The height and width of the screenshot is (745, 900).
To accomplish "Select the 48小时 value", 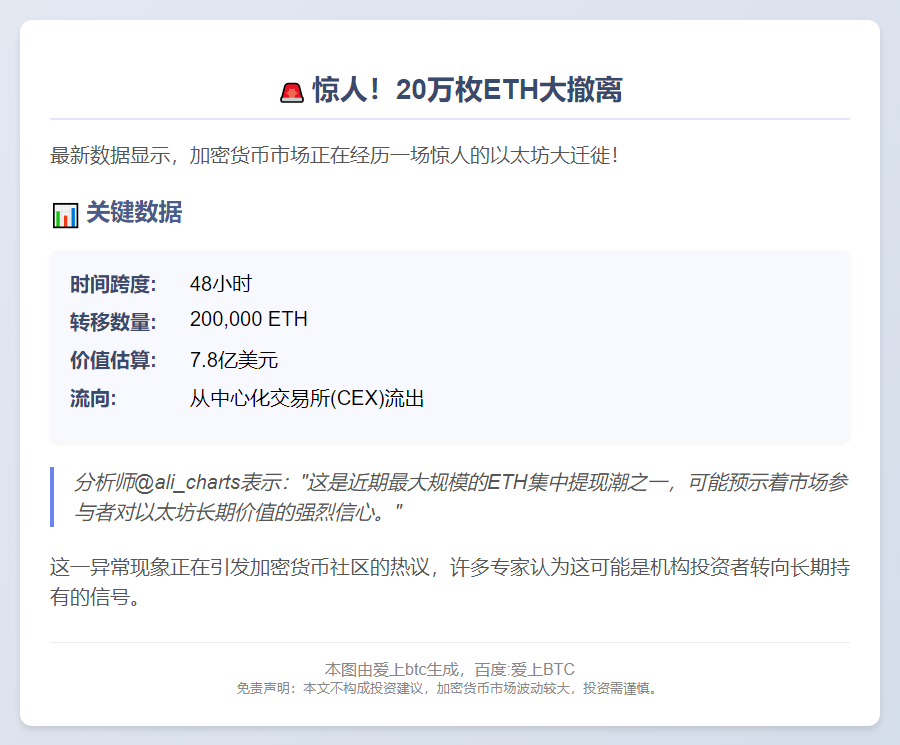I will pyautogui.click(x=220, y=284).
